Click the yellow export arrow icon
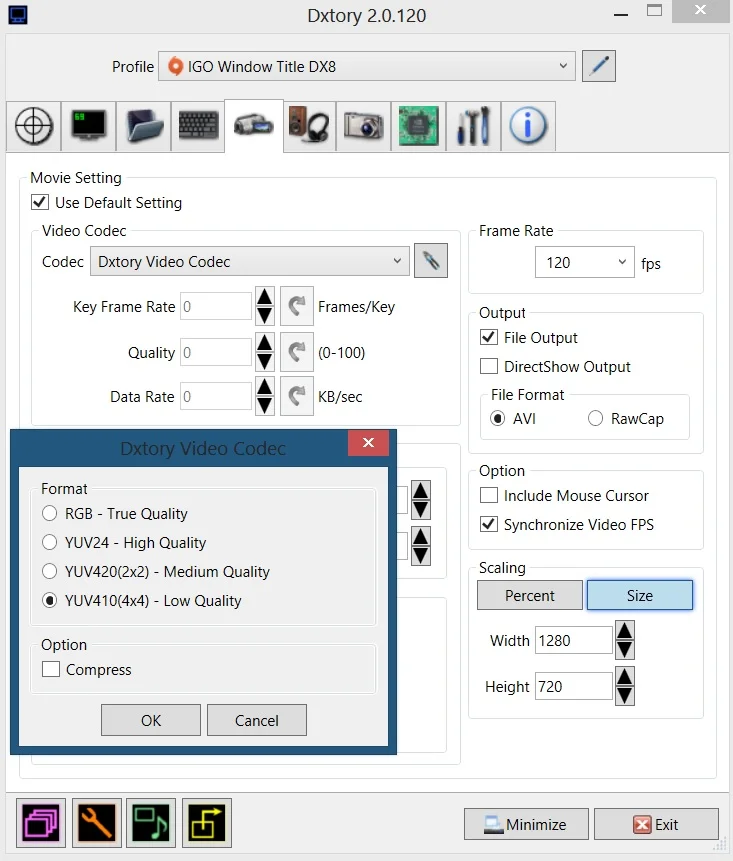This screenshot has height=861, width=733. tap(207, 823)
